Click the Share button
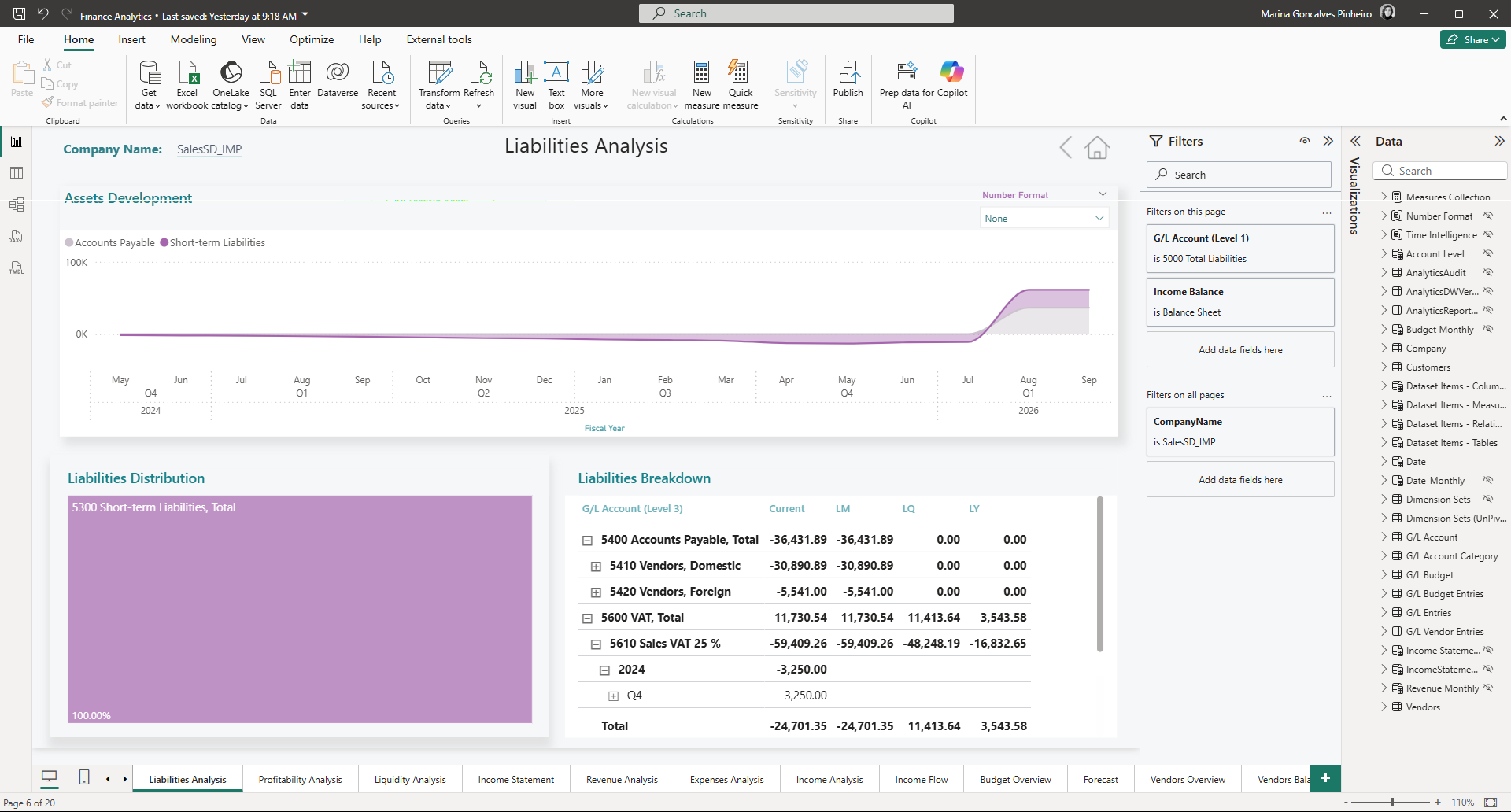This screenshot has height=812, width=1511. click(x=1472, y=39)
